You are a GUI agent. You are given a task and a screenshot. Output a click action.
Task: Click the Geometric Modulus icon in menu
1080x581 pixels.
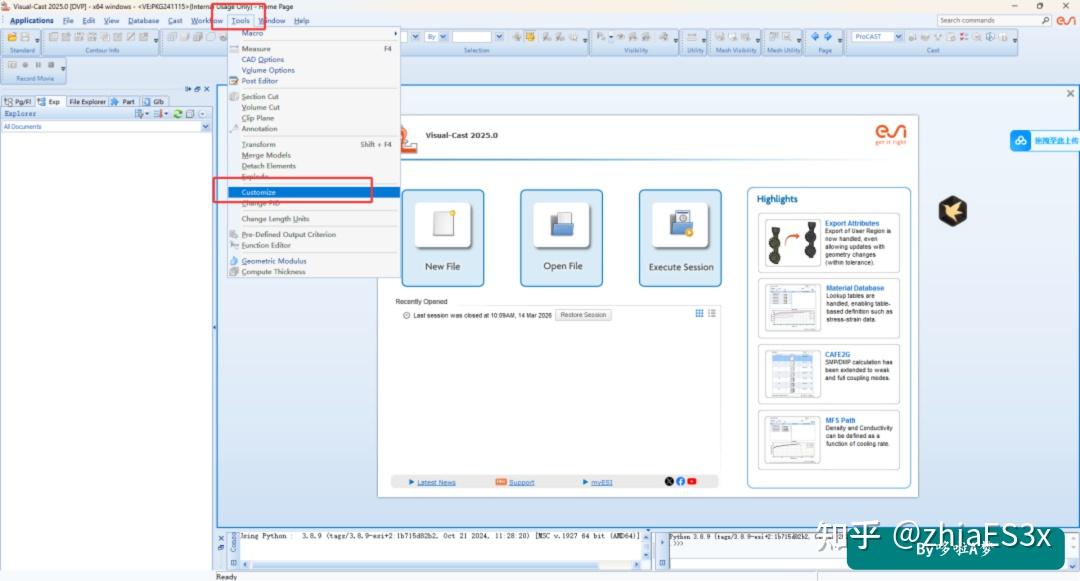(234, 261)
